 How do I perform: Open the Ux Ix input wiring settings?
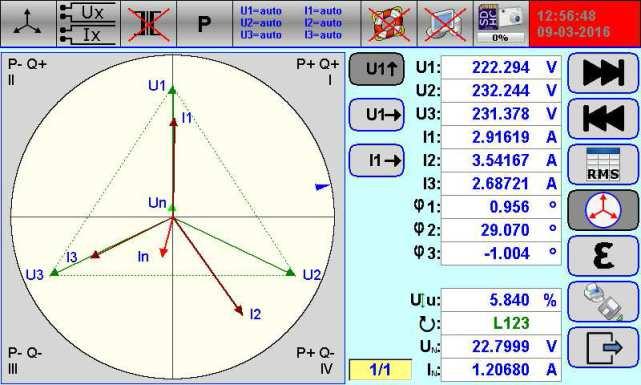(x=88, y=23)
